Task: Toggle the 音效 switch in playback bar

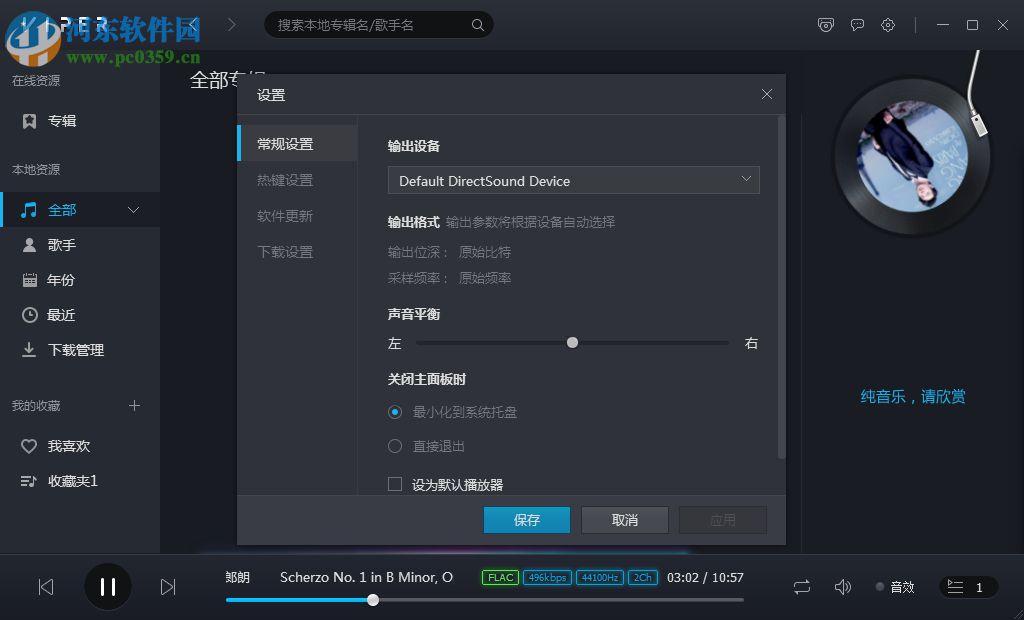Action: pos(878,587)
